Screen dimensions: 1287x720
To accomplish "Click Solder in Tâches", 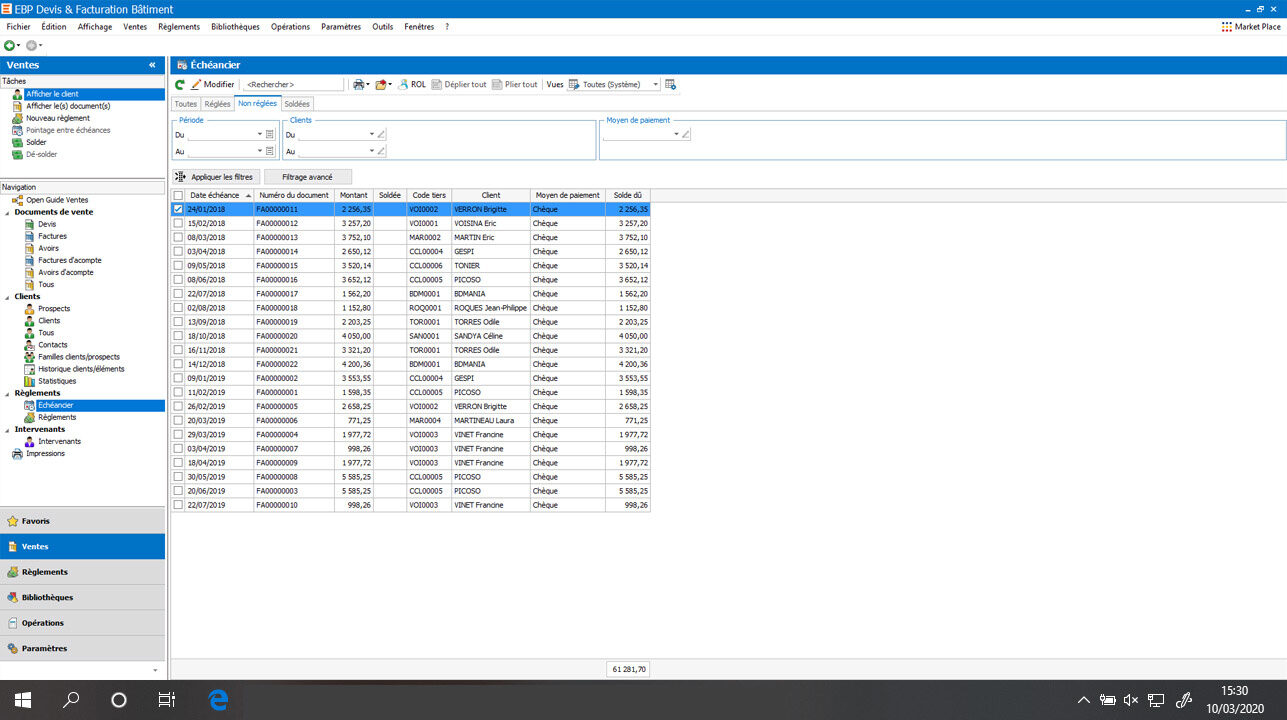I will (36, 142).
